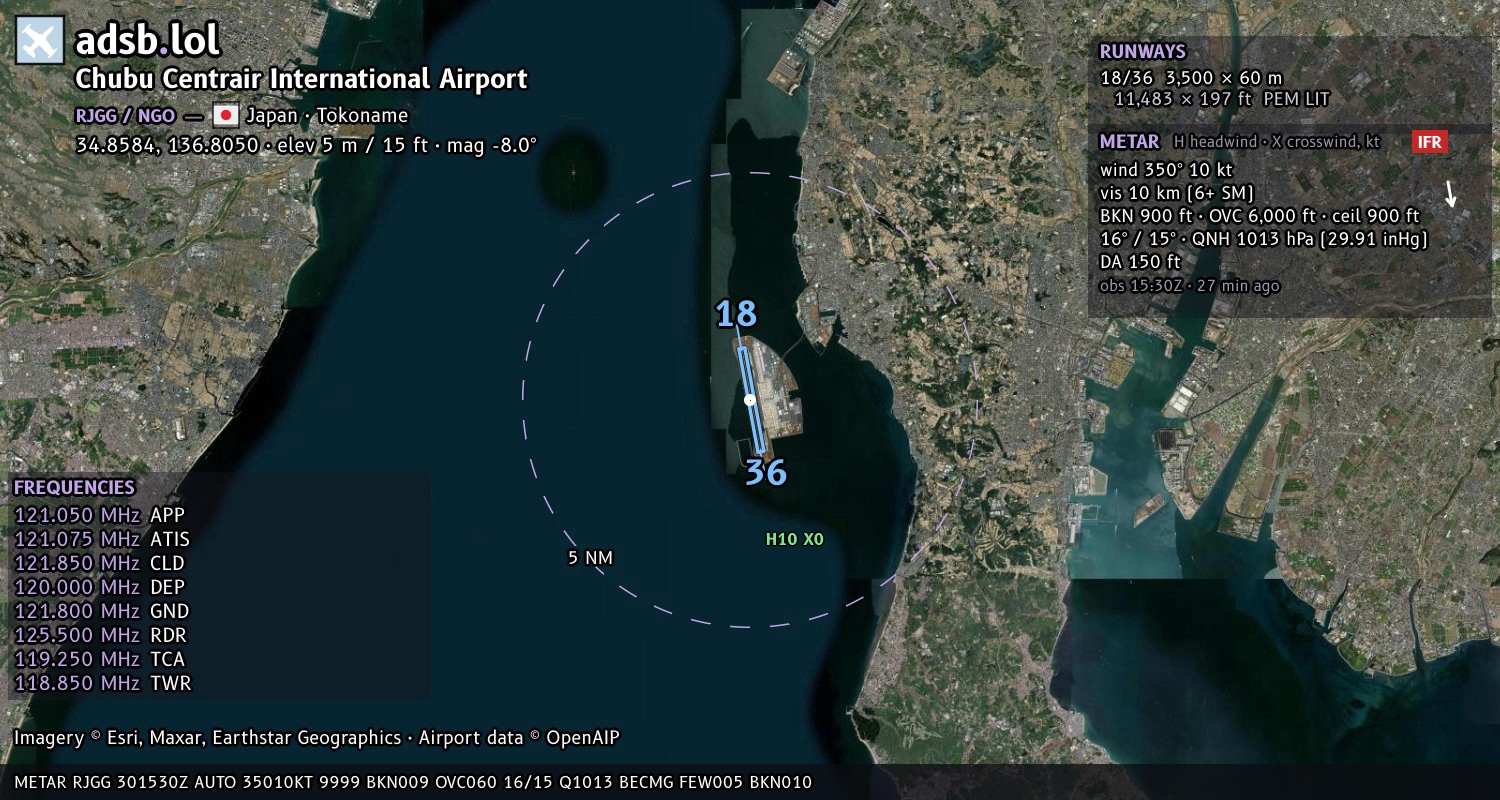Select the Chubu Centrair International Airport name

301,79
